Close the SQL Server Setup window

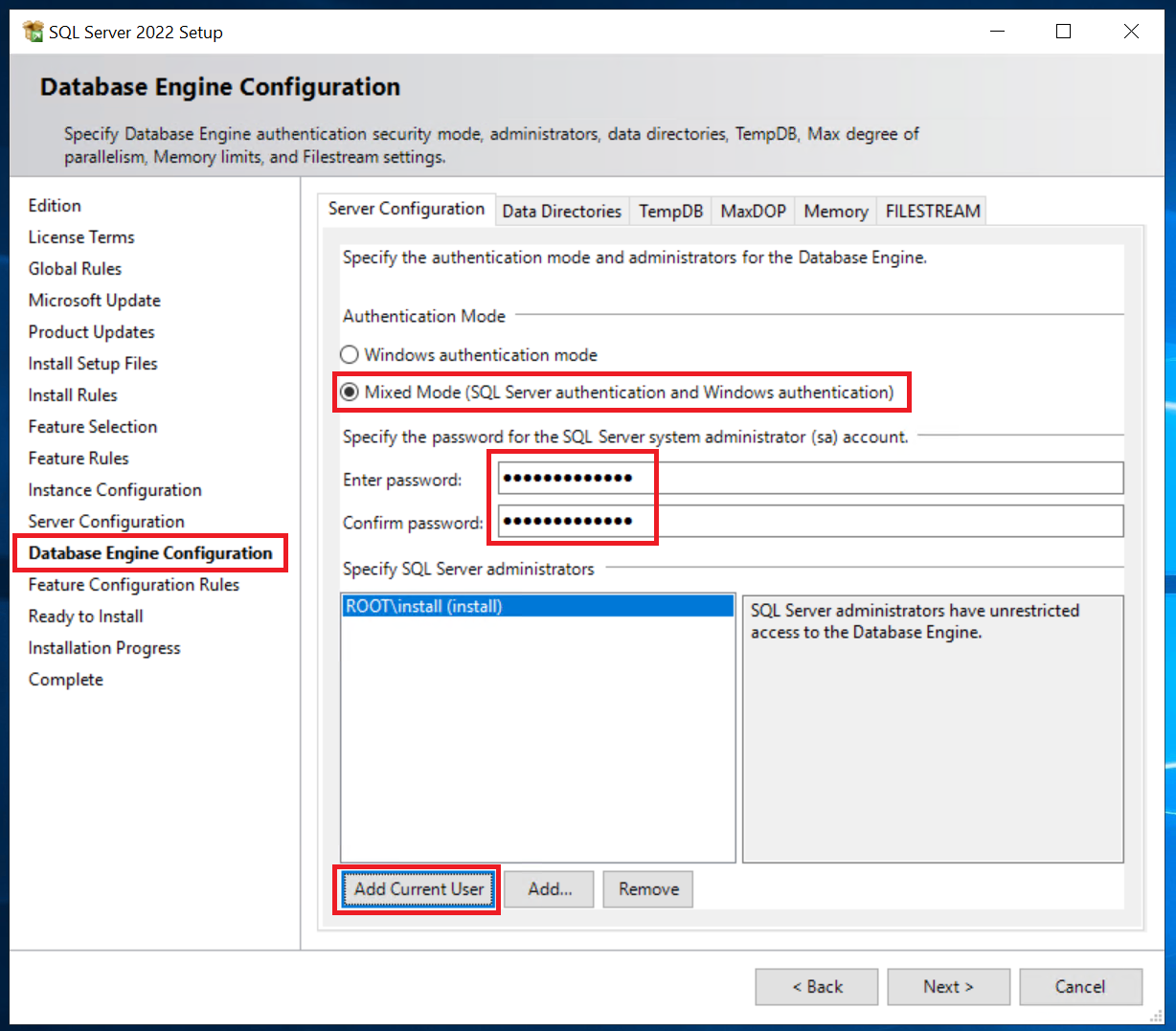click(x=1131, y=32)
